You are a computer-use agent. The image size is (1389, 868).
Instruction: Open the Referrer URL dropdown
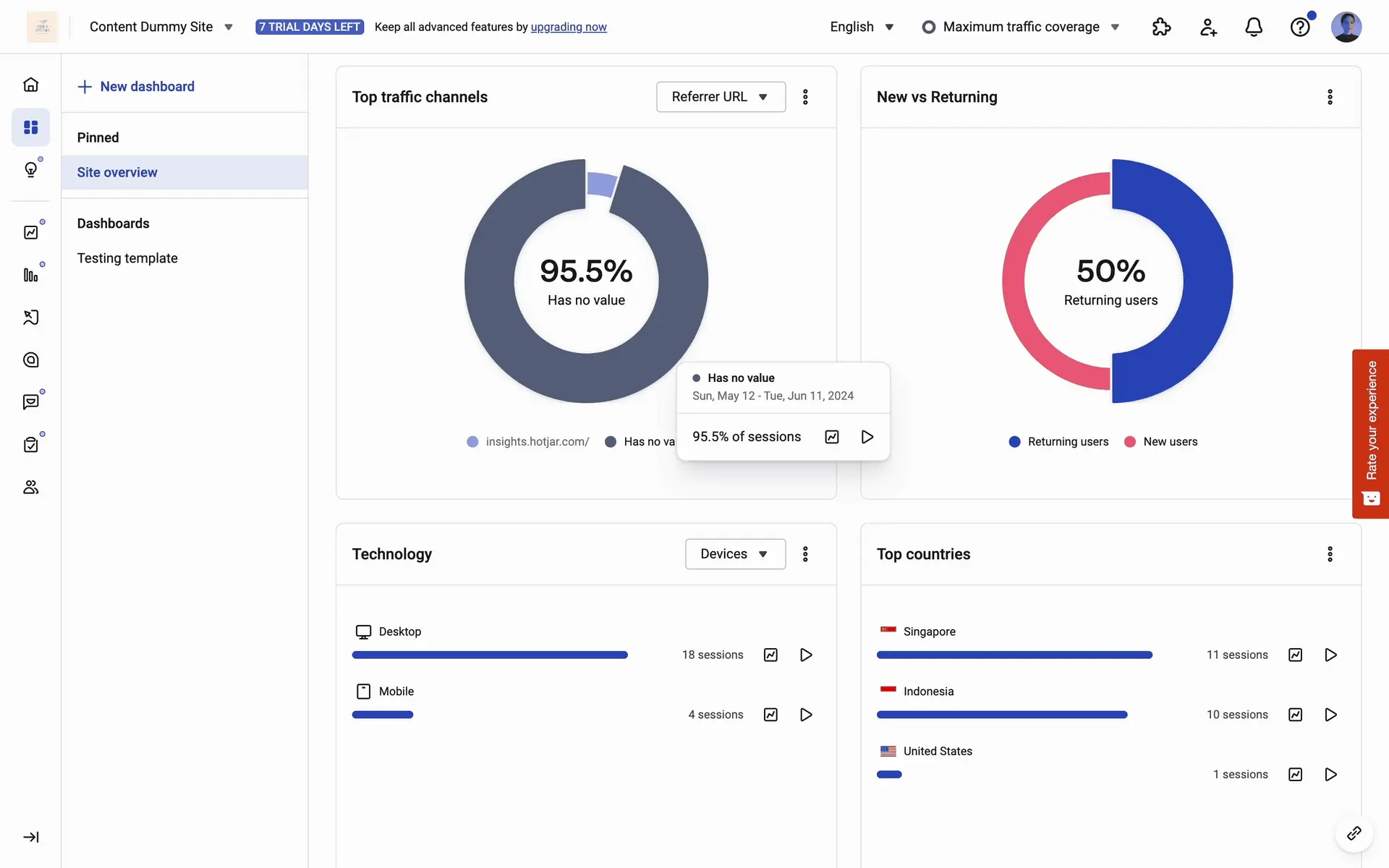pyautogui.click(x=721, y=97)
